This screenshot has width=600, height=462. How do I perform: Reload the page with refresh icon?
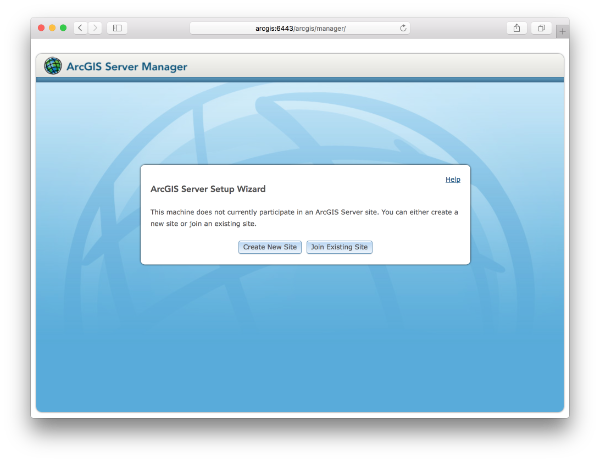tap(403, 28)
